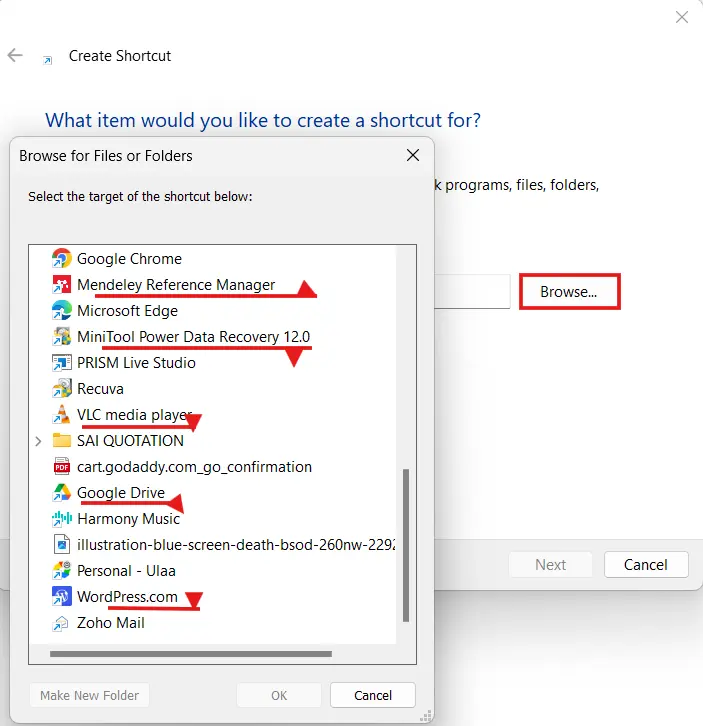Click the PDF icon of cart.godaddy.com_go_confirmation

(x=62, y=467)
